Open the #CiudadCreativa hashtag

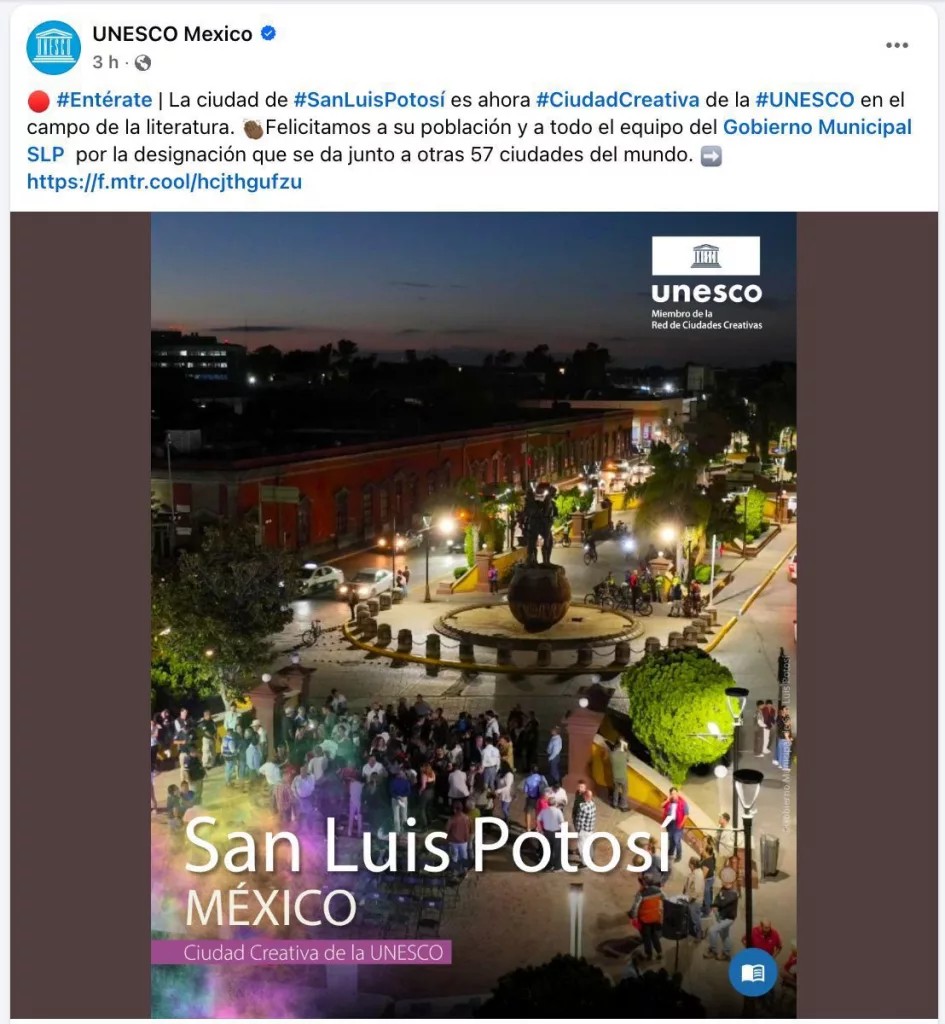(x=618, y=100)
